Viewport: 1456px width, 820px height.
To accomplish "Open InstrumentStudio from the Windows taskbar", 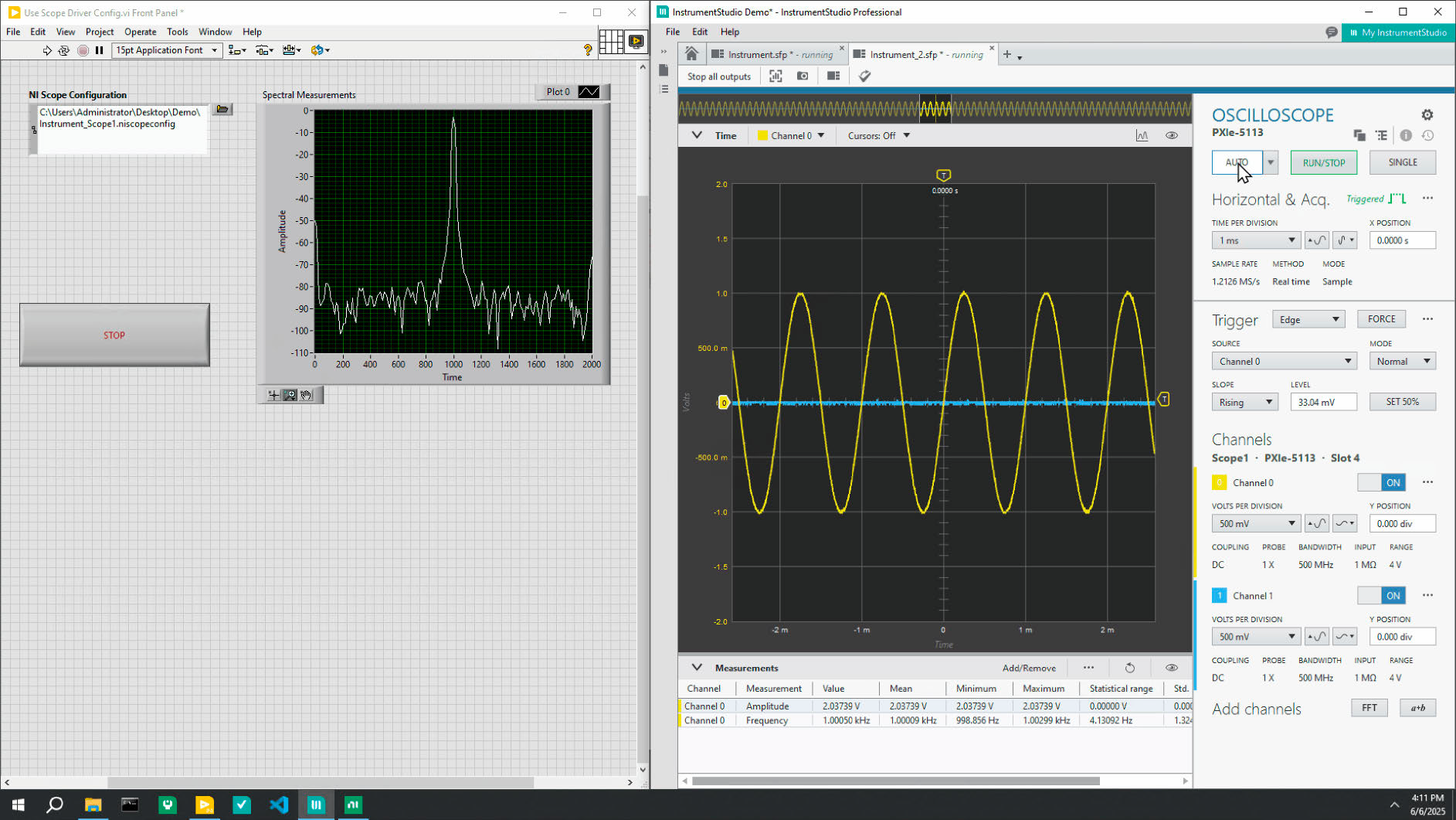I will tap(316, 805).
